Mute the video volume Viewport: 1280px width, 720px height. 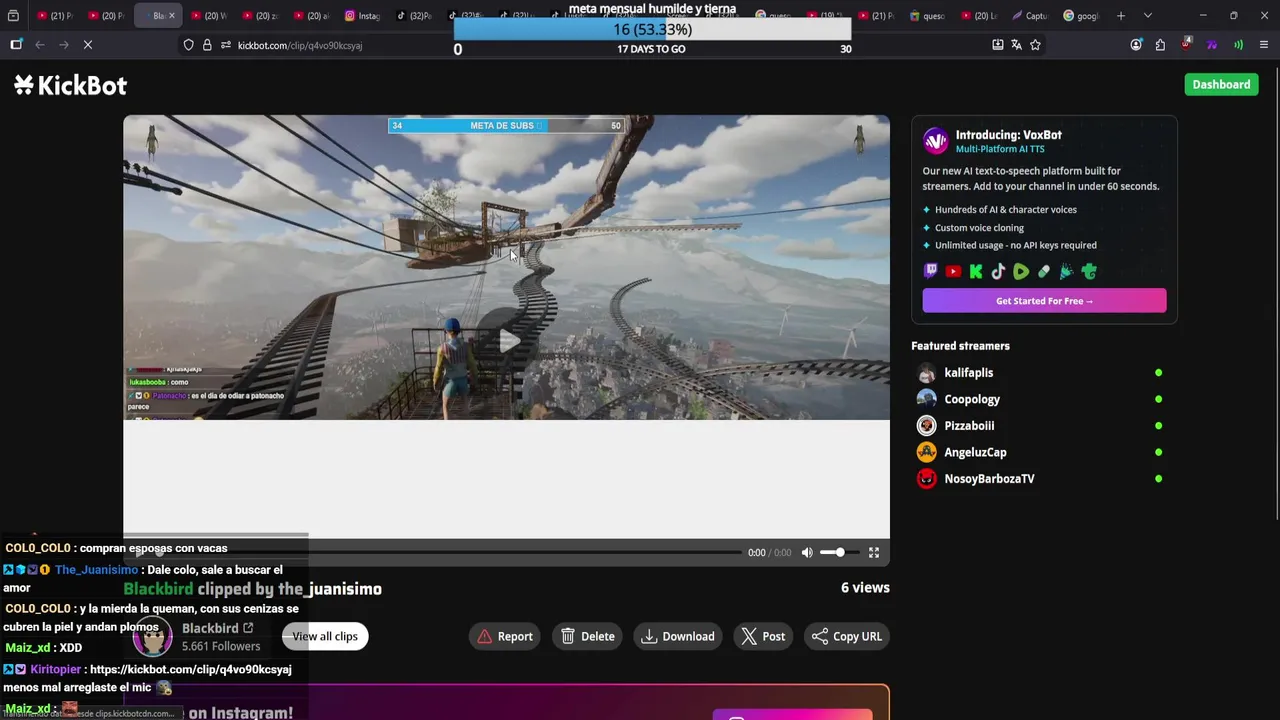[x=807, y=552]
